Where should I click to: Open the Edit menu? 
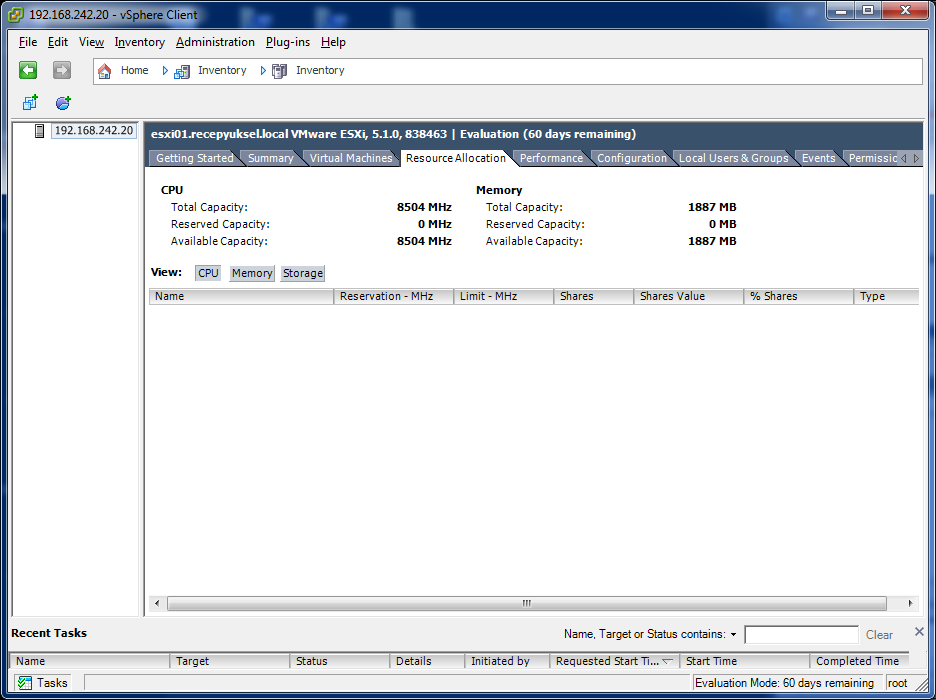(58, 42)
